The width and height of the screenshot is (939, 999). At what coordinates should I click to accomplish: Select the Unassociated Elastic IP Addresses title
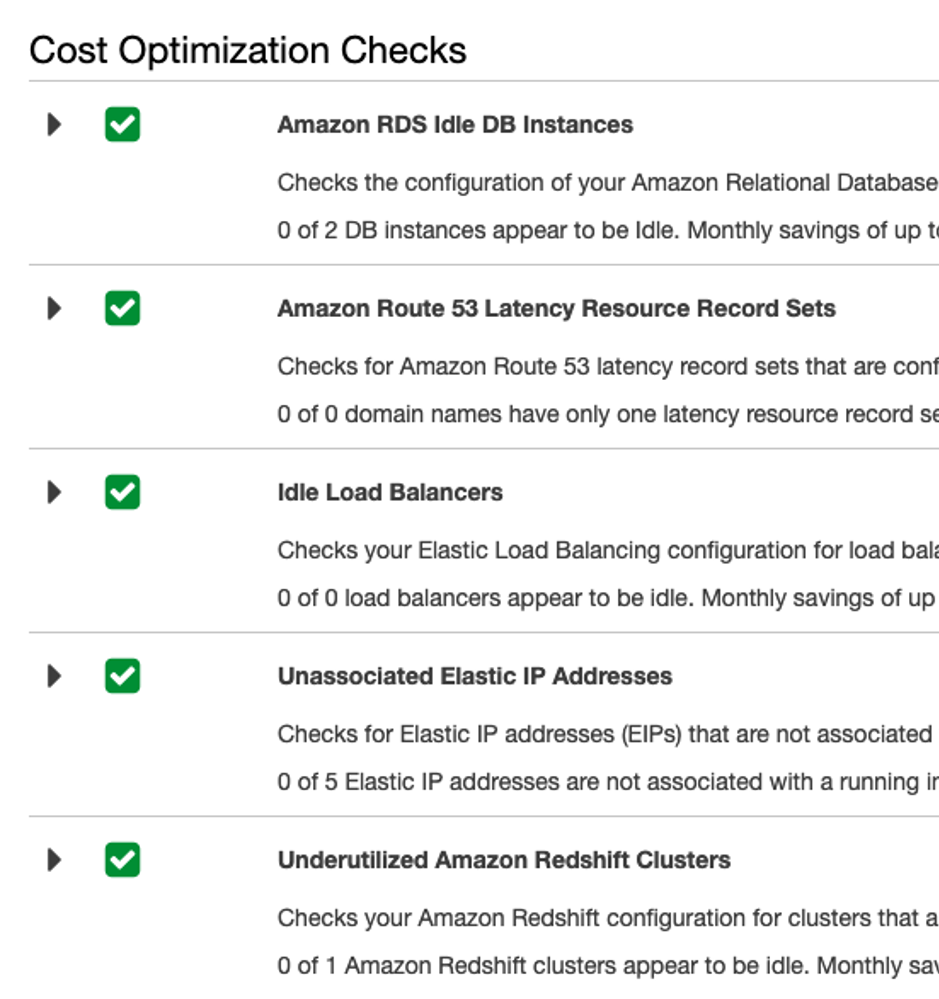coord(475,676)
